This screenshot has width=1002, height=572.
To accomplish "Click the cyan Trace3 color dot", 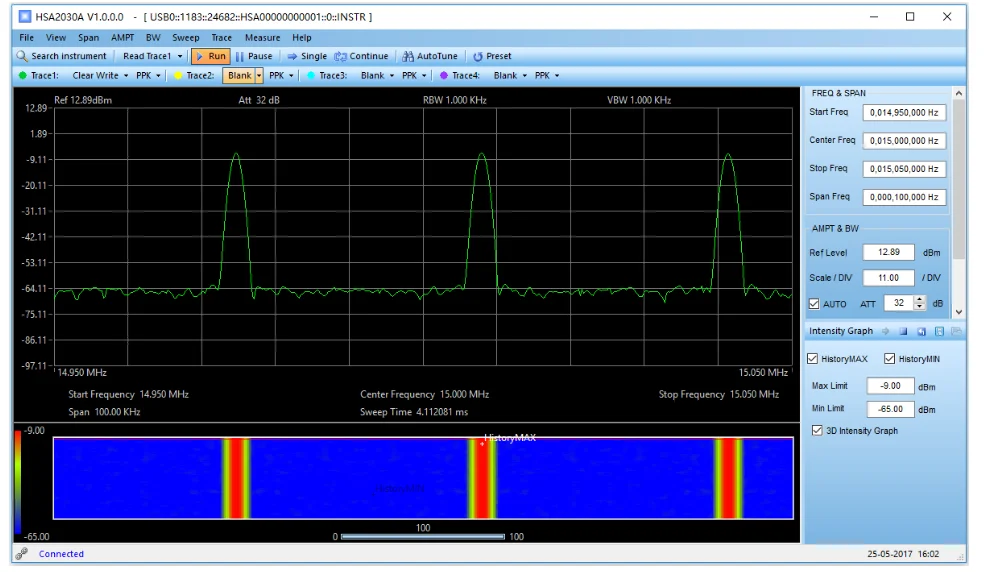I will [311, 75].
